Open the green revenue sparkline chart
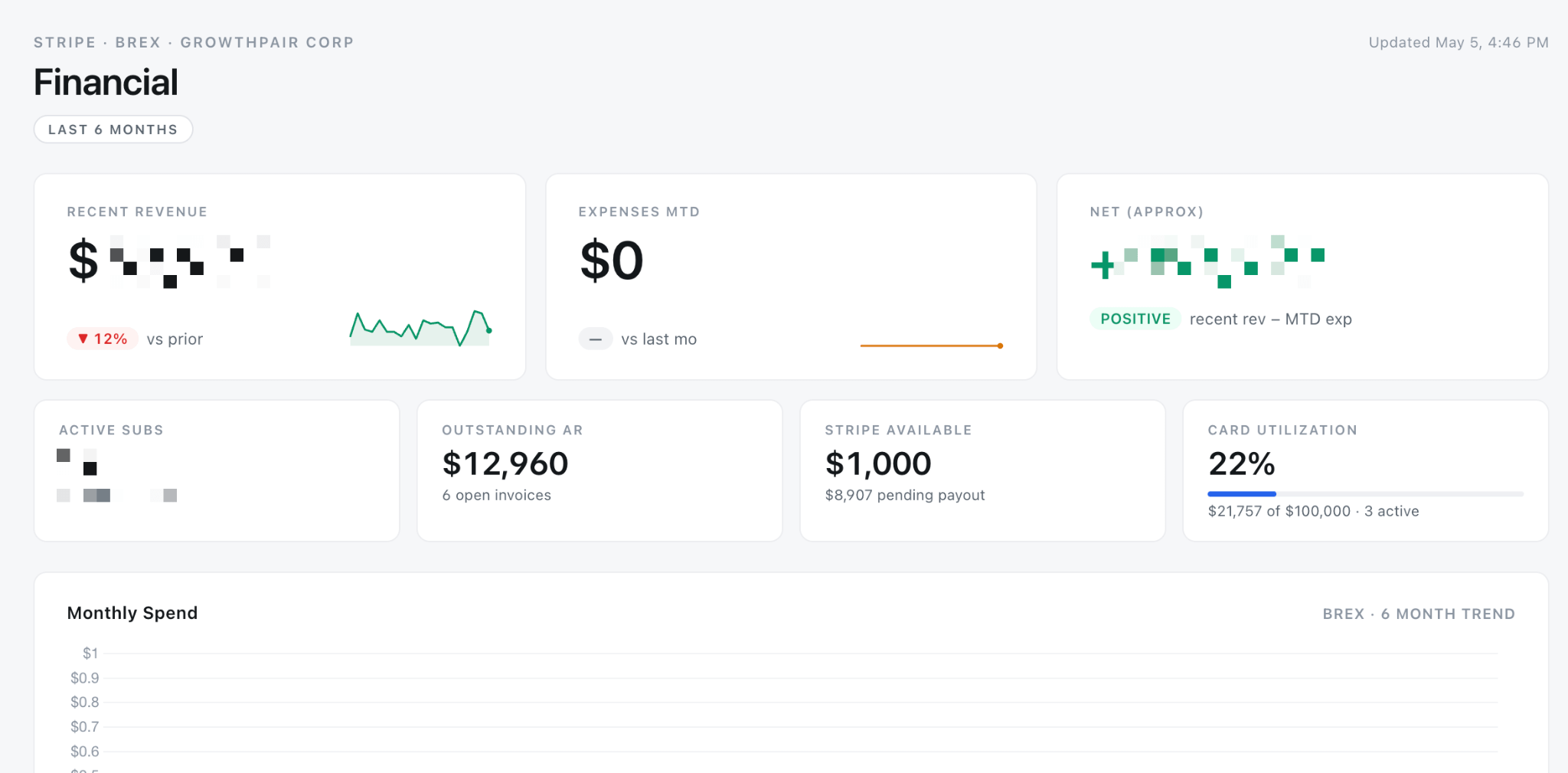Viewport: 1568px width, 773px height. pos(420,328)
